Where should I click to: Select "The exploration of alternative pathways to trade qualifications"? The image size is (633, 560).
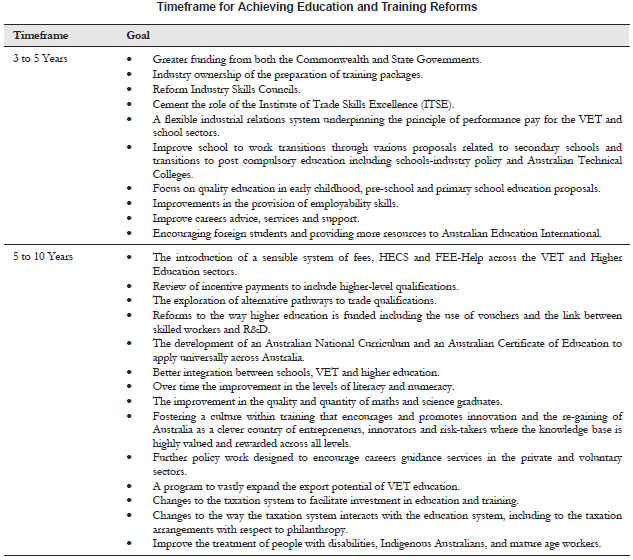click(x=294, y=300)
